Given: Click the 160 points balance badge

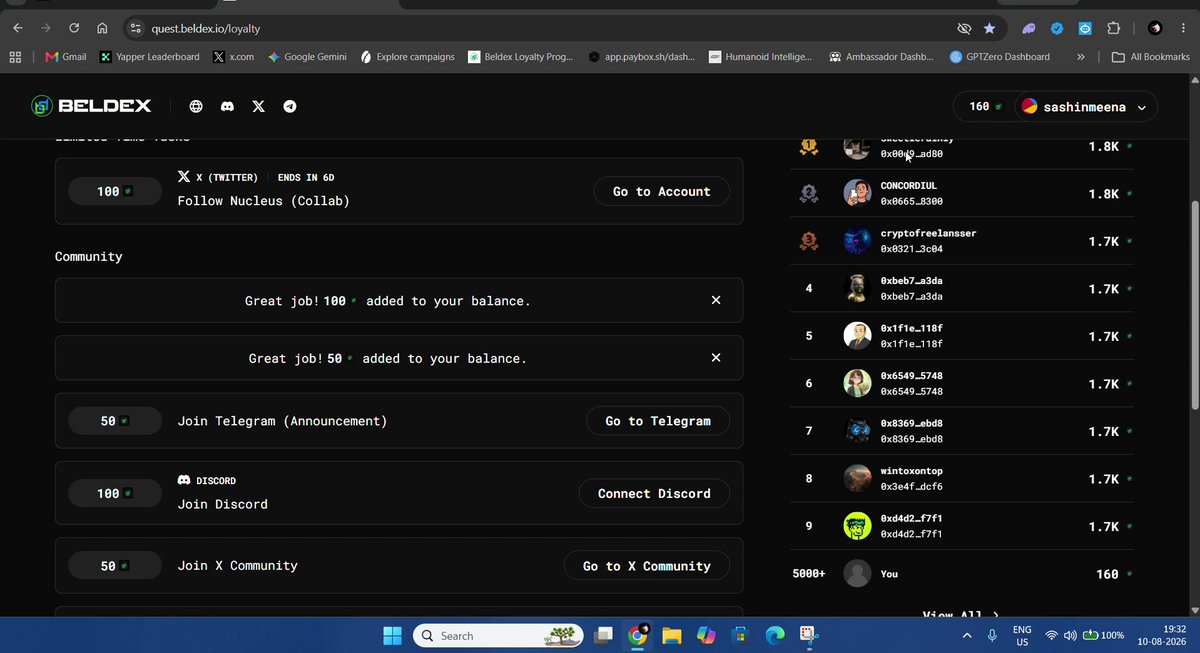Looking at the screenshot, I should 984,107.
